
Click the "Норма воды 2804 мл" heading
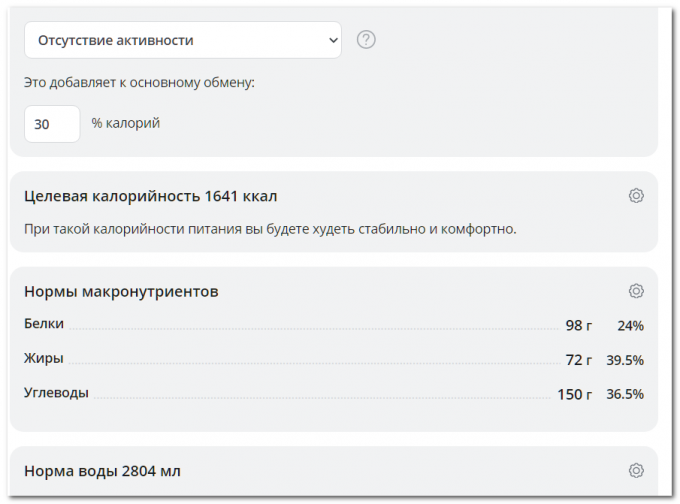(102, 470)
